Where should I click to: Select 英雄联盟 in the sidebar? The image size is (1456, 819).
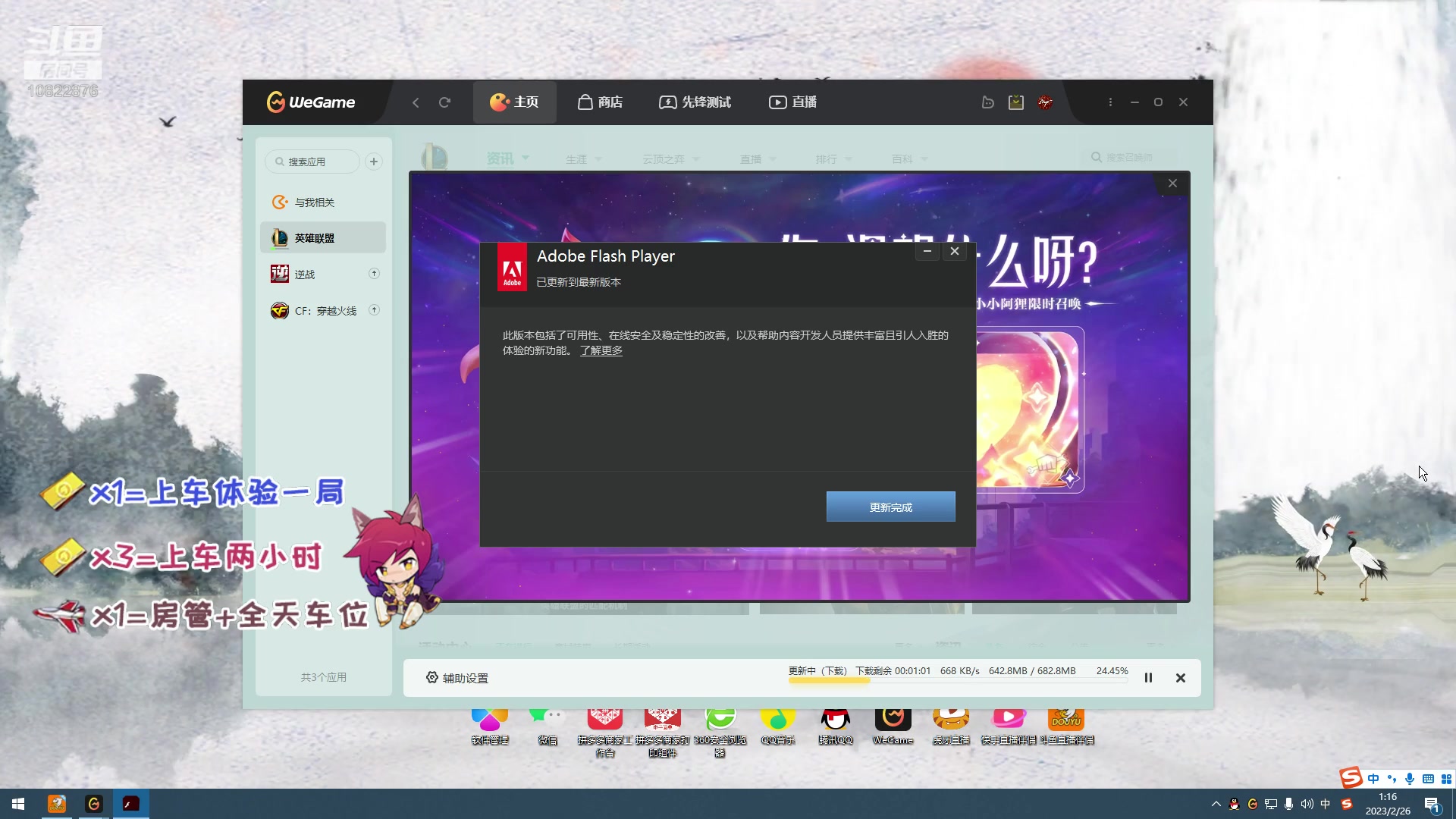323,238
